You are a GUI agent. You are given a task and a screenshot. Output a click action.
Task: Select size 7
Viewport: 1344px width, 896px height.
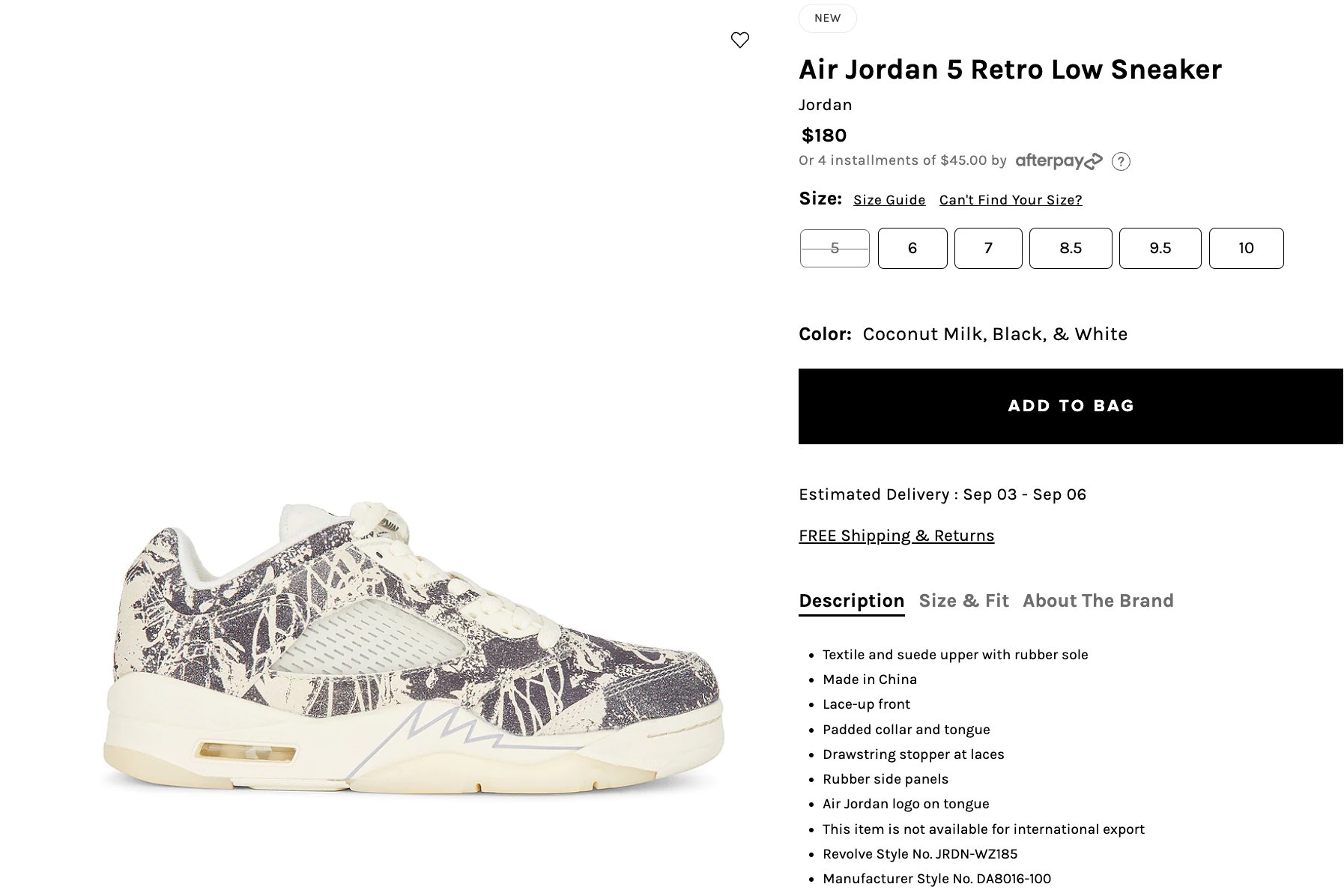988,248
